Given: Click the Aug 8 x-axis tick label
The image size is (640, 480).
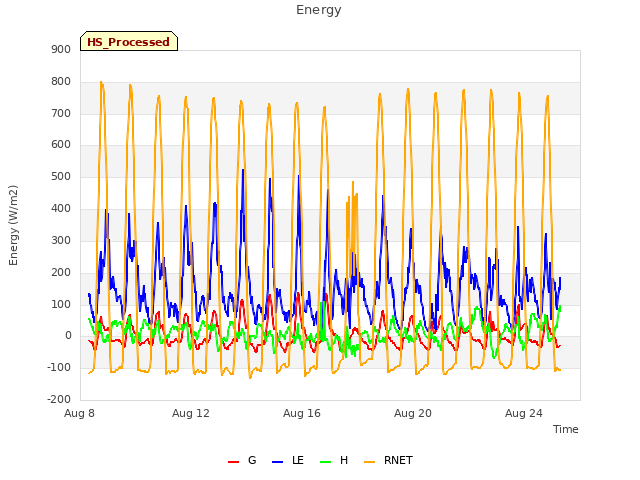Looking at the screenshot, I should click(x=79, y=413).
